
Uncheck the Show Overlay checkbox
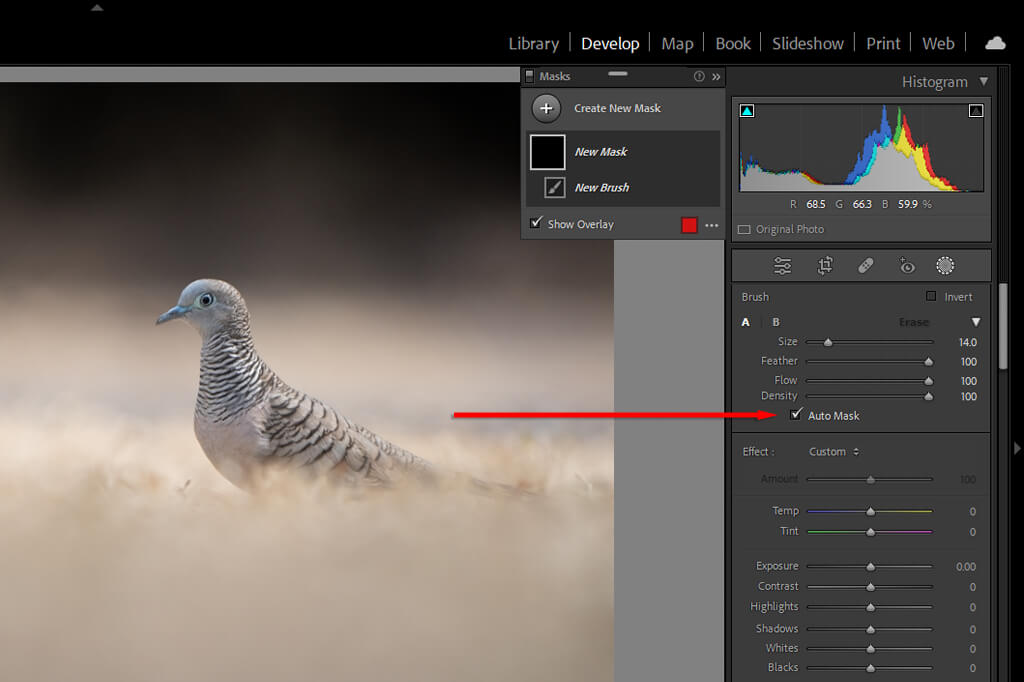point(536,224)
